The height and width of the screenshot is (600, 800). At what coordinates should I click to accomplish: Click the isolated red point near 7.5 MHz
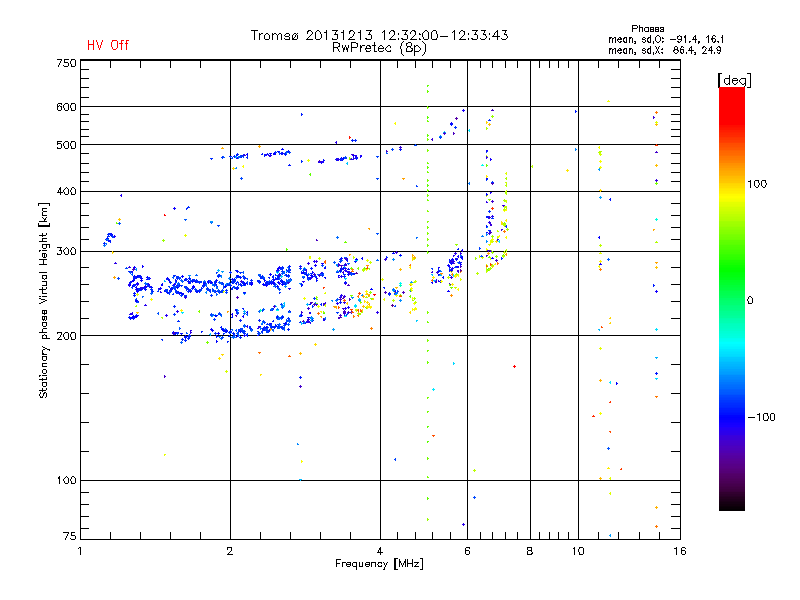514,366
